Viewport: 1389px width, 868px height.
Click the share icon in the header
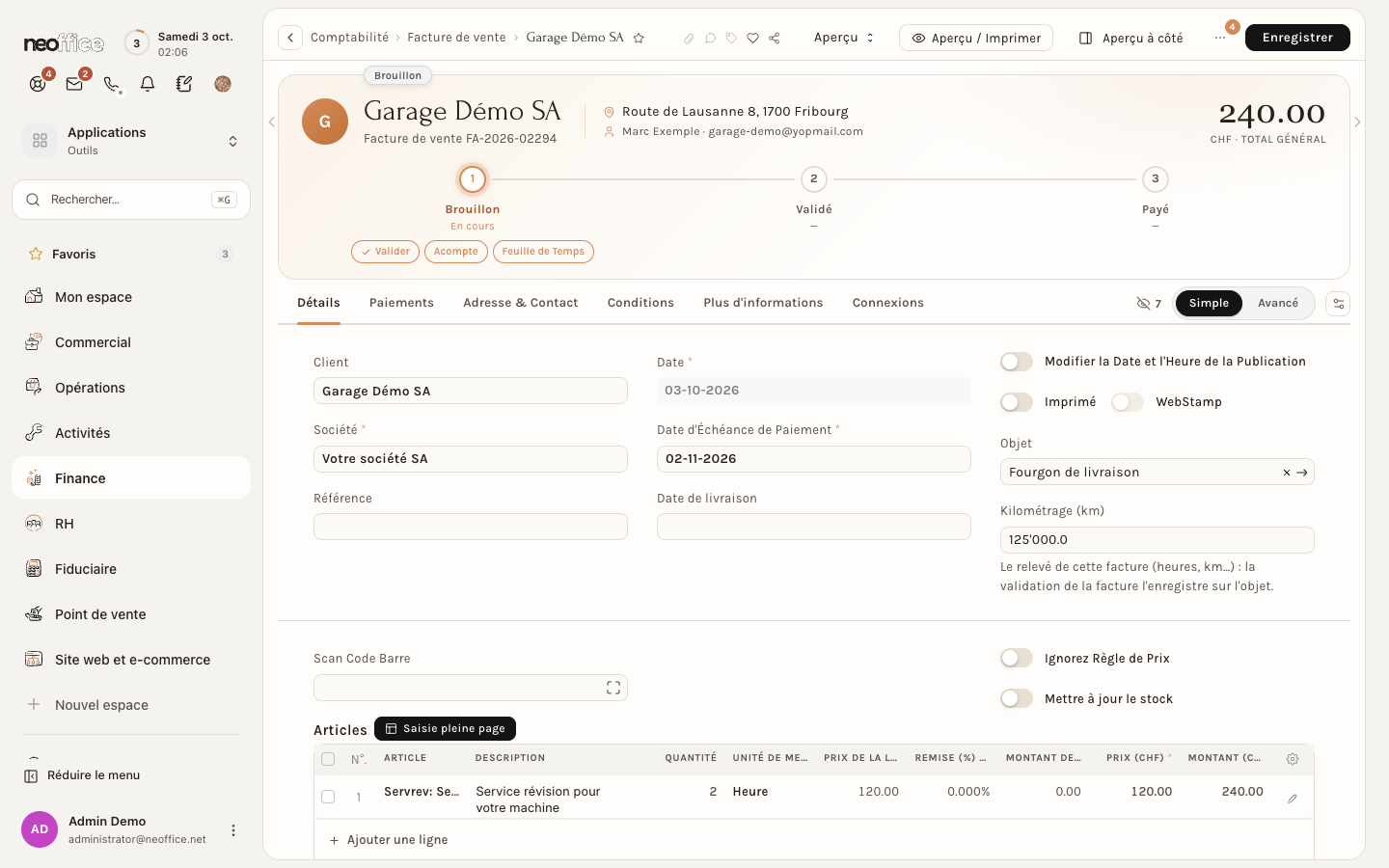tap(774, 39)
